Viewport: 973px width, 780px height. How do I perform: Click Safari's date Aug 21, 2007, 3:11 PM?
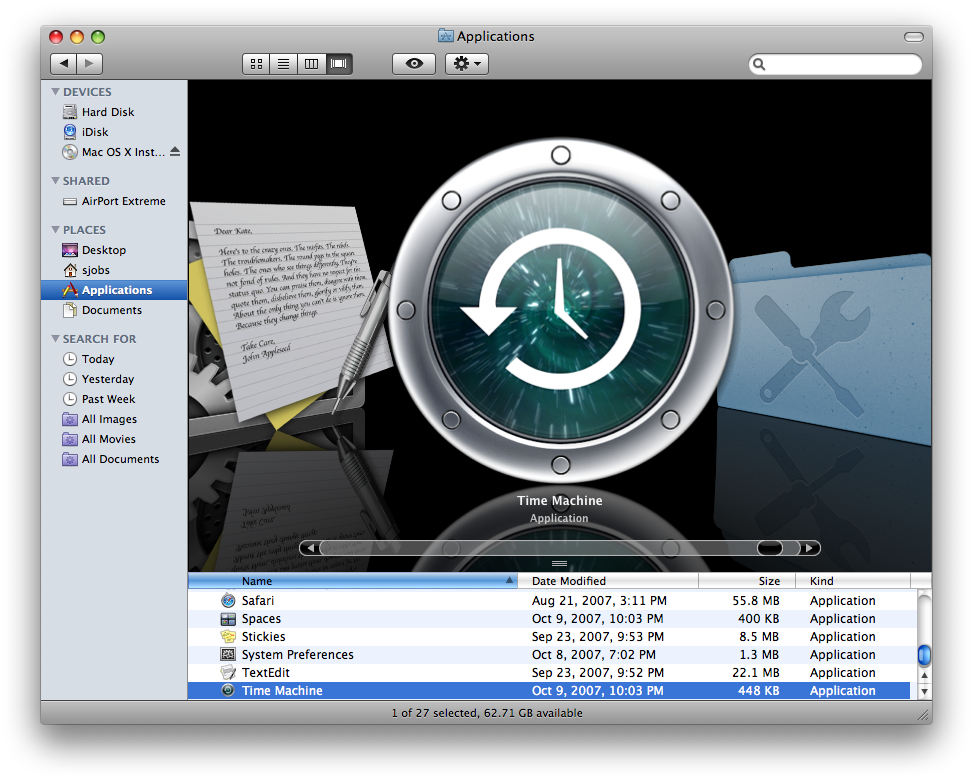599,601
